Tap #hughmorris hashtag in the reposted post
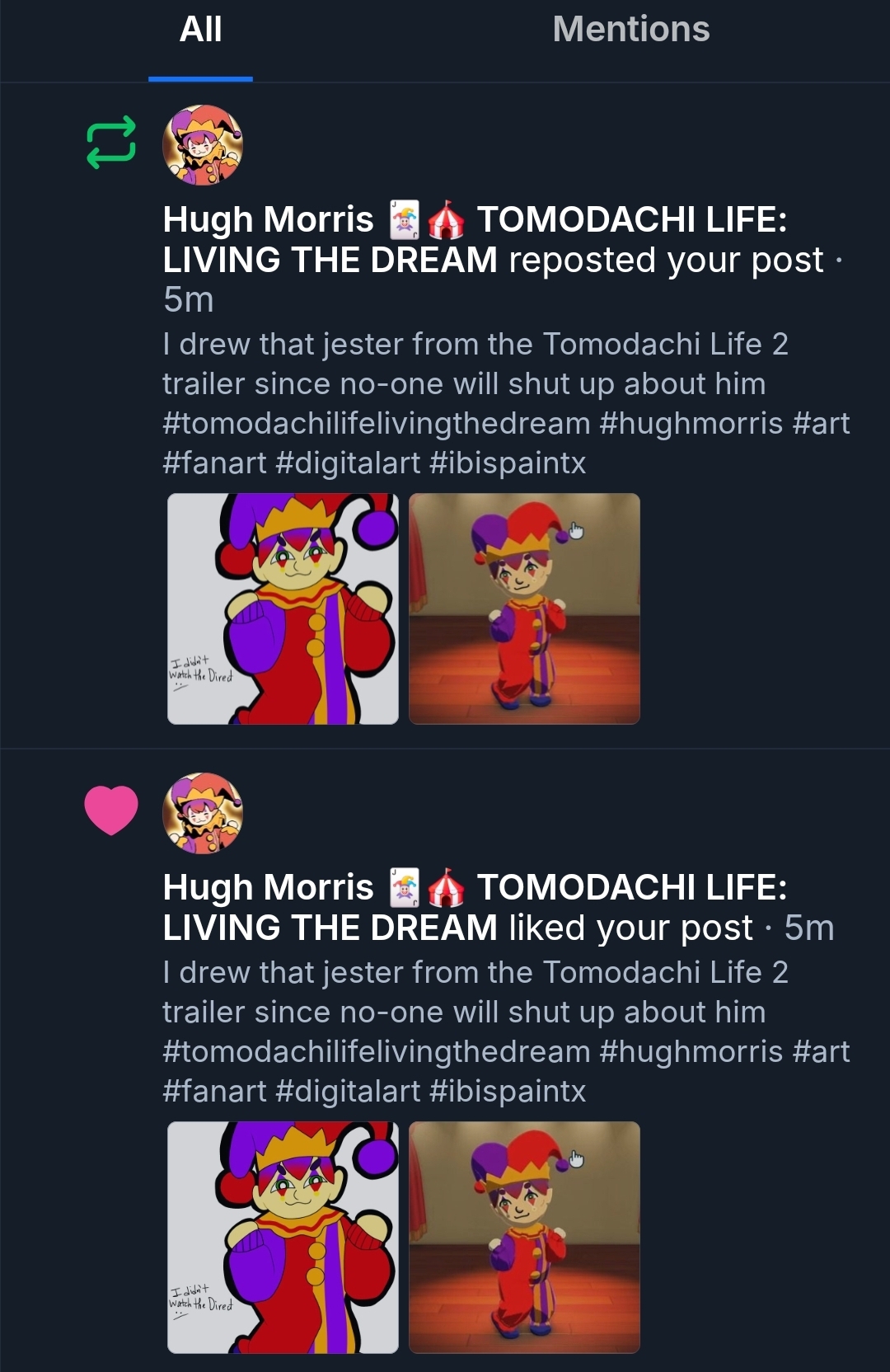Image resolution: width=890 pixels, height=1372 pixels. [691, 424]
